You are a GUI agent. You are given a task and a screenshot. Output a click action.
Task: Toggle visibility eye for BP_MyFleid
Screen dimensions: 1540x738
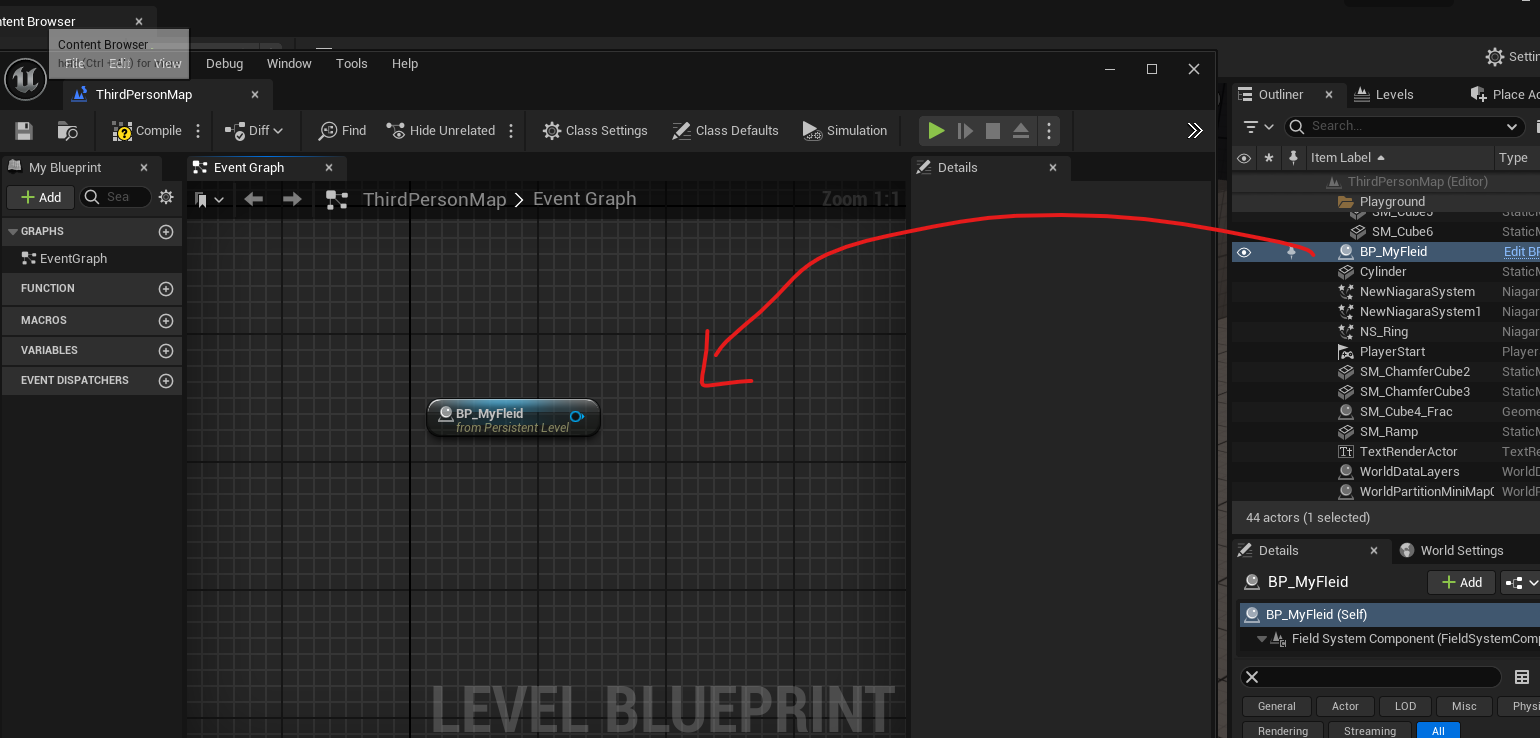point(1244,253)
